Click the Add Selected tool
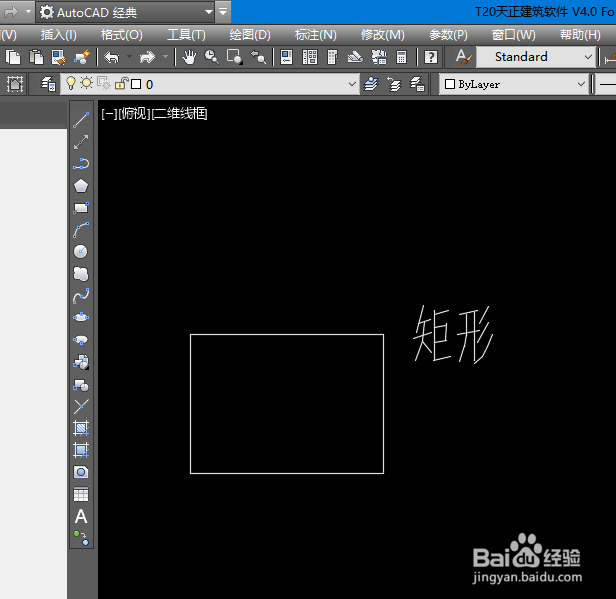This screenshot has width=616, height=599. click(x=81, y=539)
